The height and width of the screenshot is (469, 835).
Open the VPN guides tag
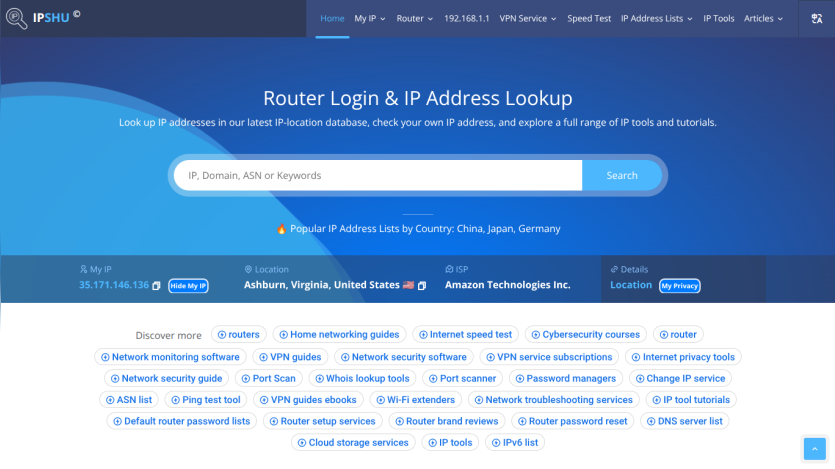pyautogui.click(x=290, y=357)
